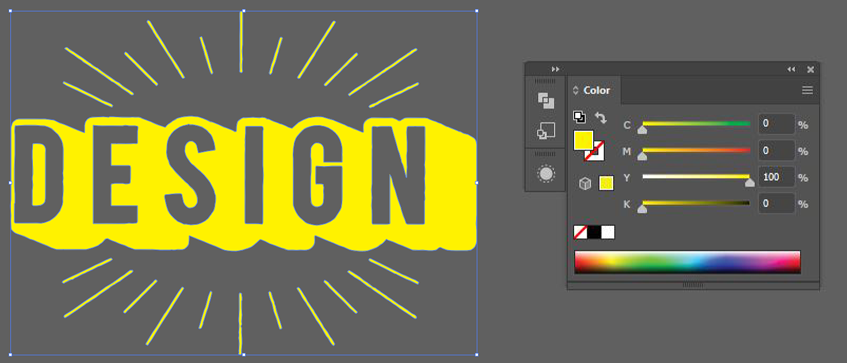The height and width of the screenshot is (363, 847).
Task: Select the black swatch below sliders
Action: (594, 232)
